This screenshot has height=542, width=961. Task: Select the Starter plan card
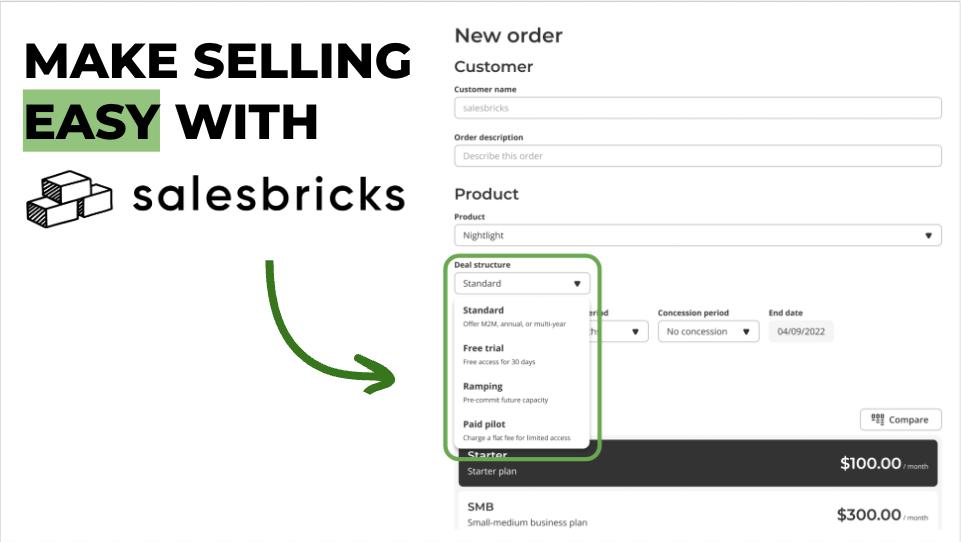[x=698, y=464]
